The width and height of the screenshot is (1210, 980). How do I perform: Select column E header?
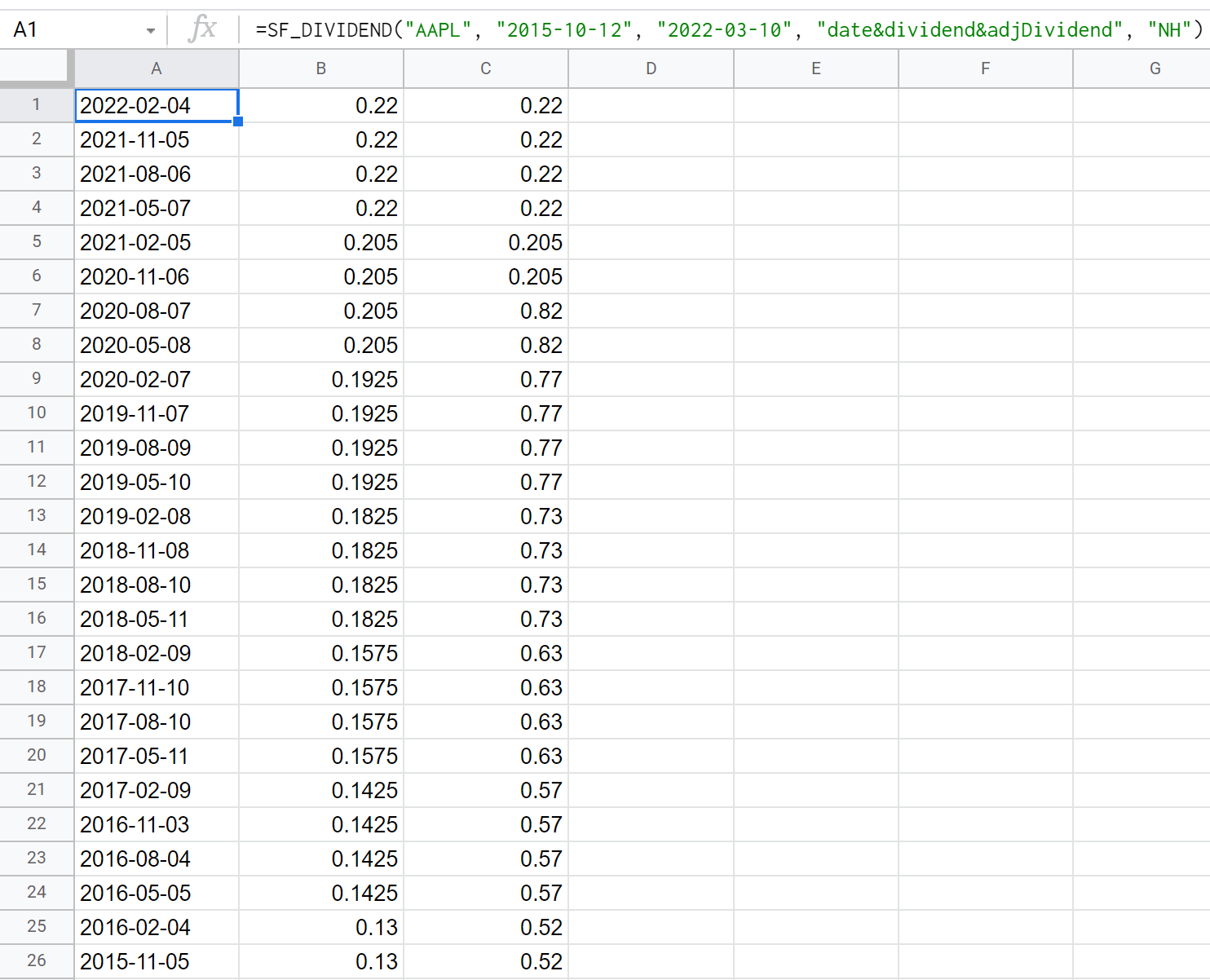(x=816, y=68)
